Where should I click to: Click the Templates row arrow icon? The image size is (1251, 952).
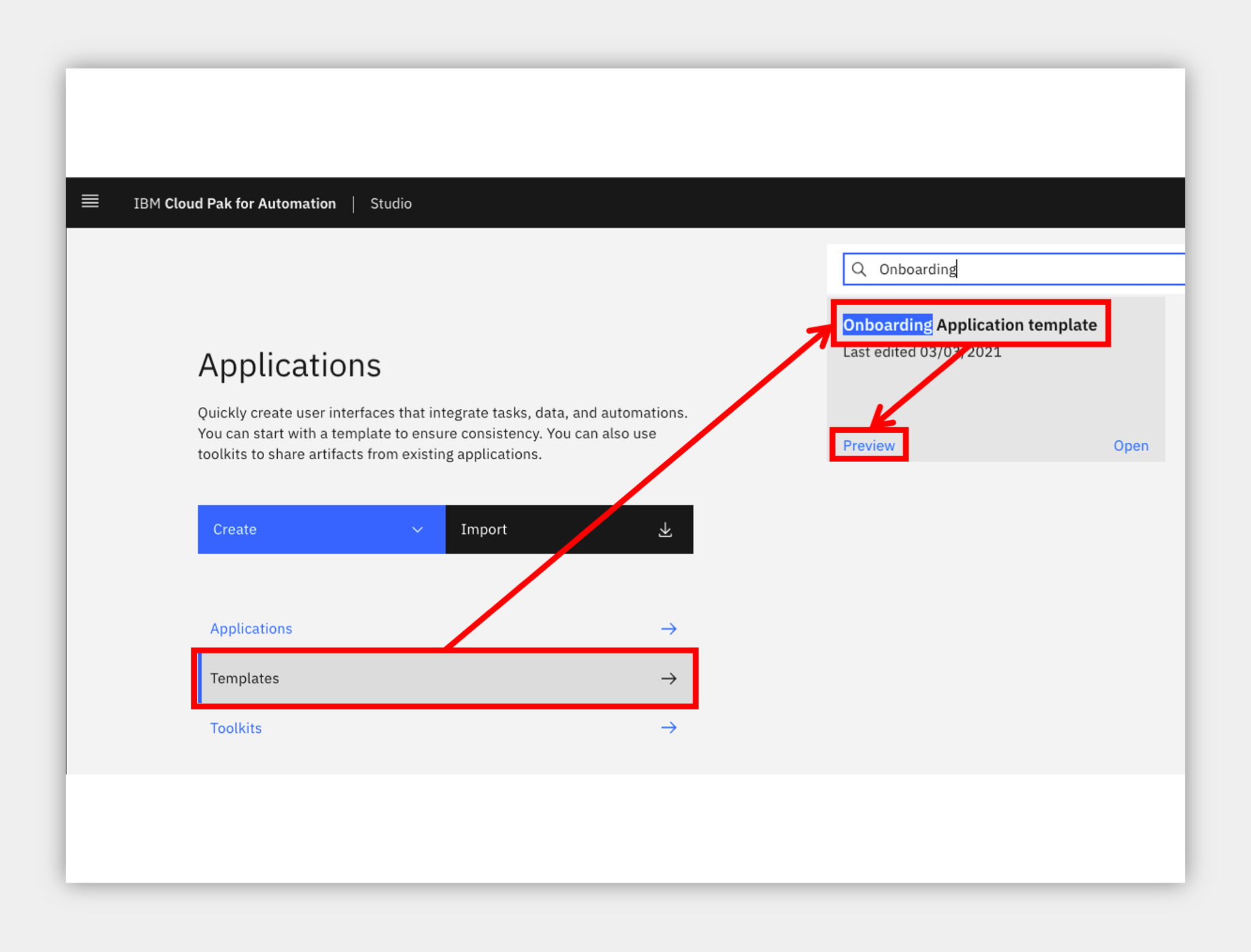[669, 678]
